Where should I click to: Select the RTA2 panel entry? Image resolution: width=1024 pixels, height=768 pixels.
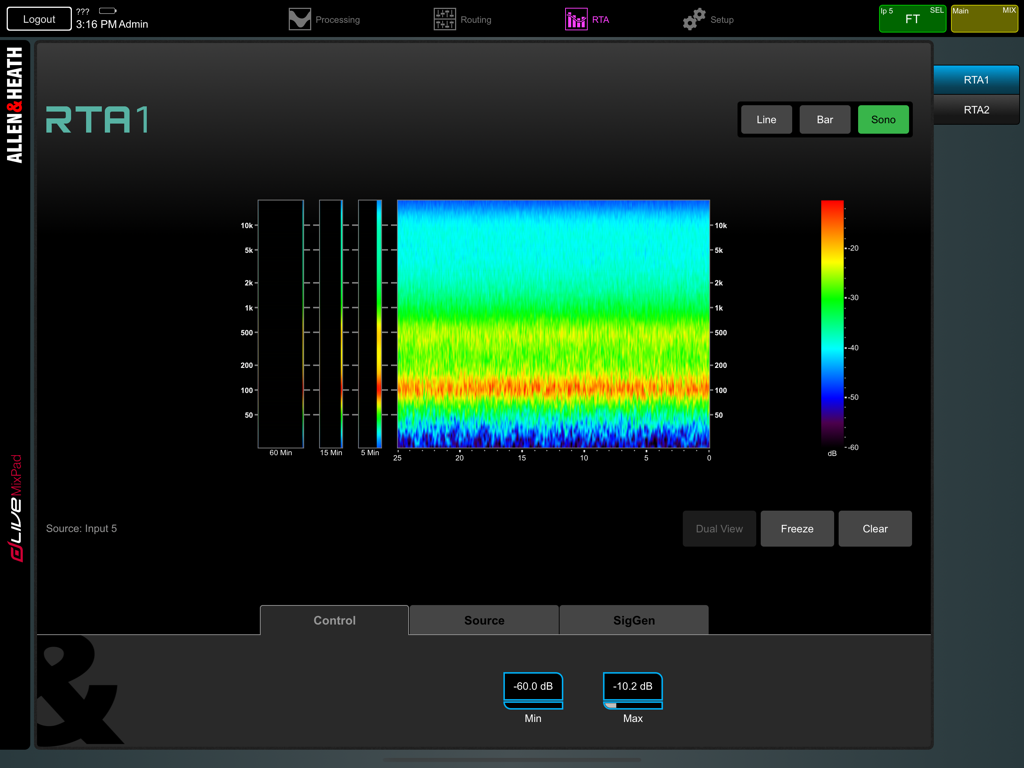point(976,109)
